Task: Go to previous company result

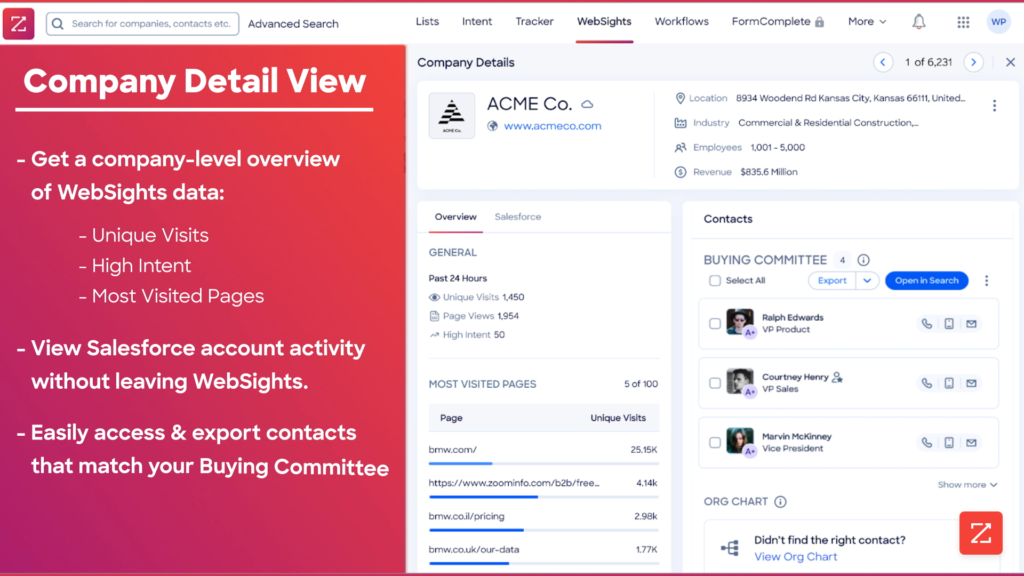Action: click(x=883, y=62)
